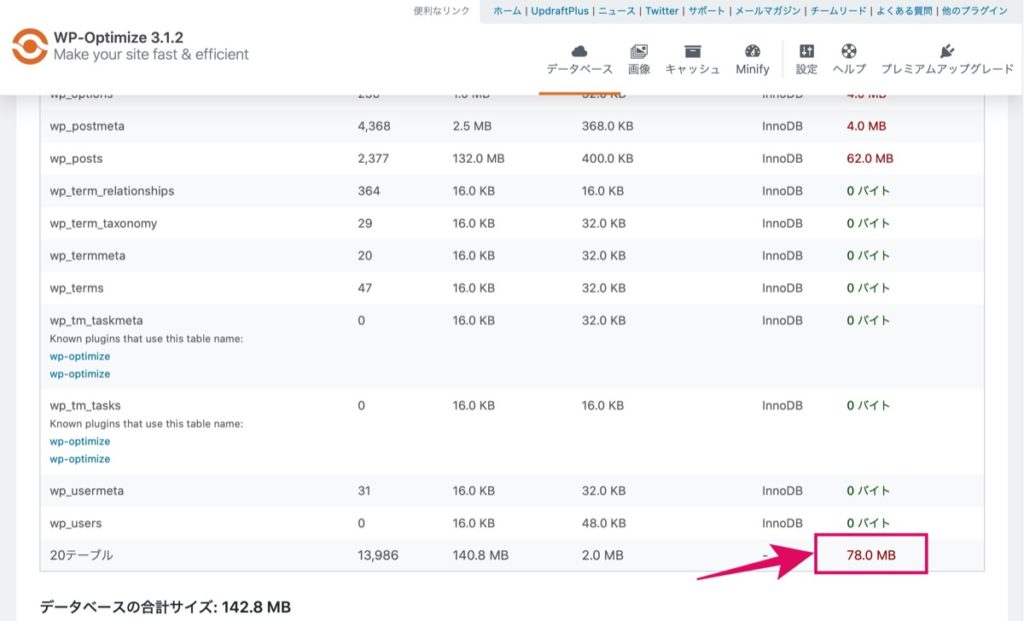
Task: Open the Twitter link
Action: tap(662, 10)
